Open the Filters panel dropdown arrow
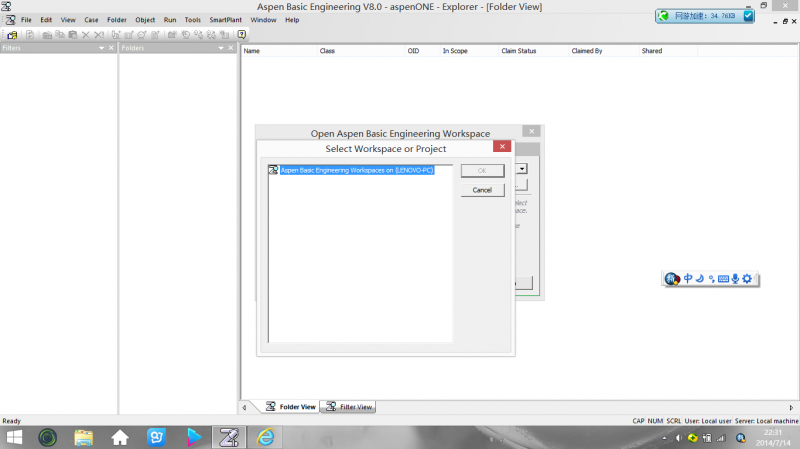 [102, 48]
